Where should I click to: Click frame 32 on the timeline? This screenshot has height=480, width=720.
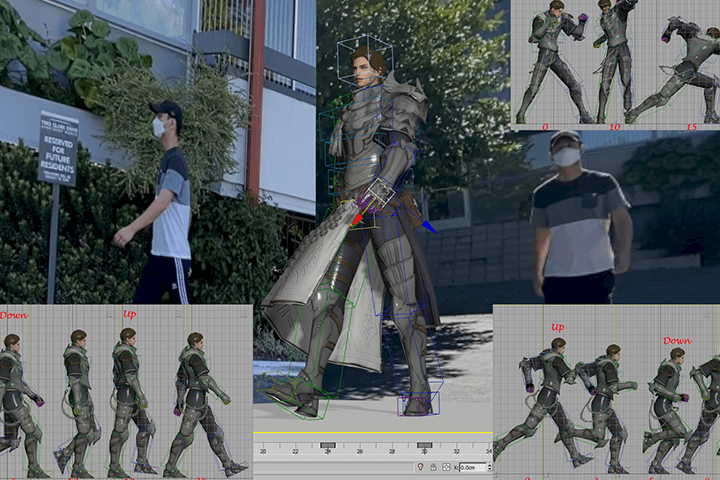pos(456,452)
